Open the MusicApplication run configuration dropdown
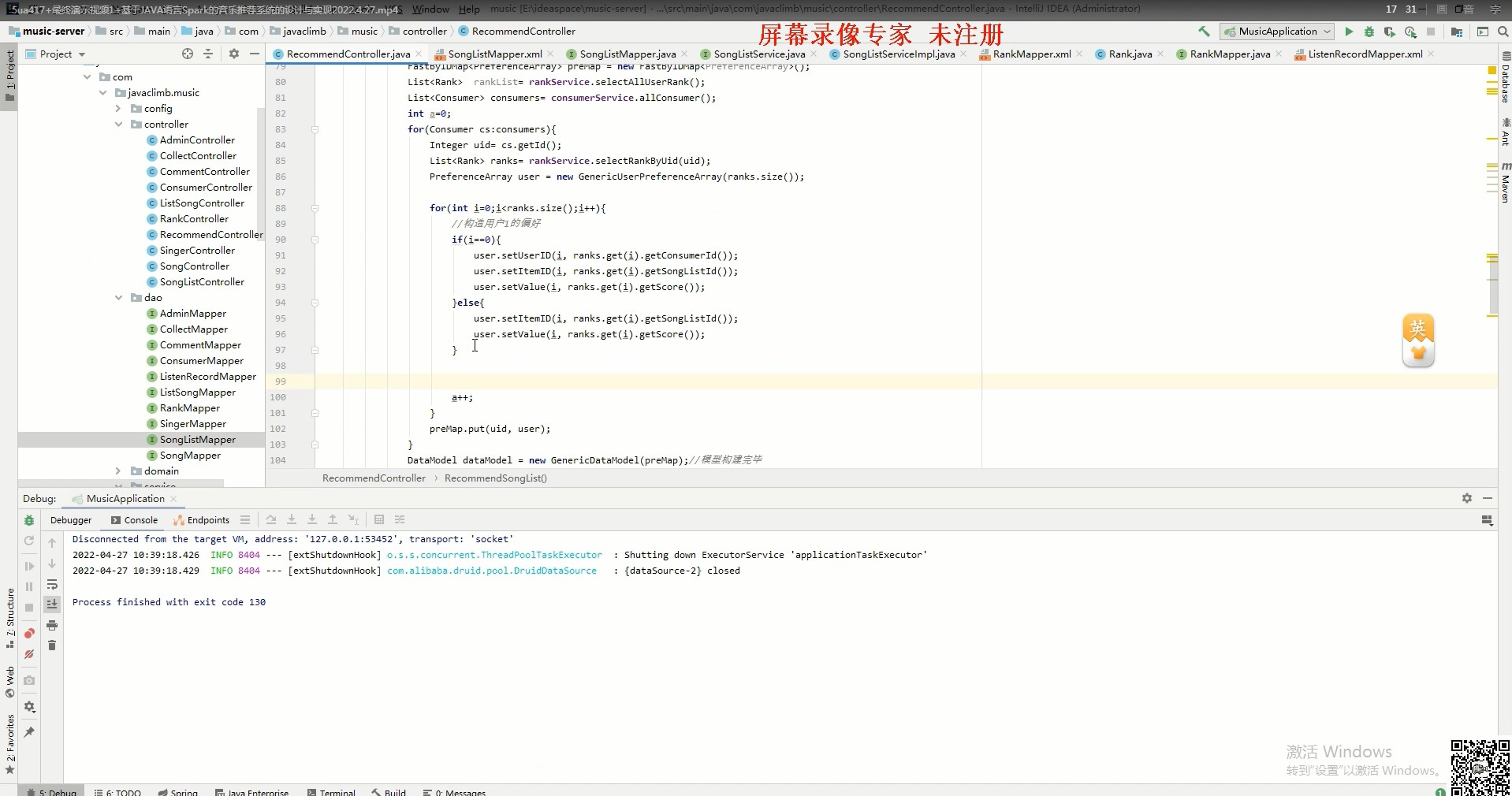Viewport: 1512px width, 796px height. pos(1277,32)
